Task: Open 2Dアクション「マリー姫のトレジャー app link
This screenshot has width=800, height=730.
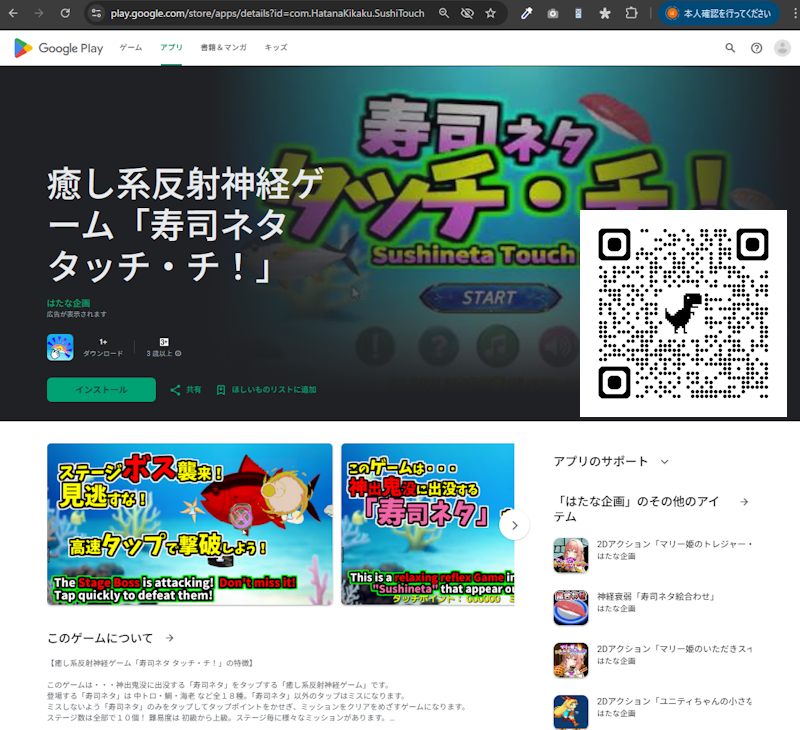Action: 674,544
